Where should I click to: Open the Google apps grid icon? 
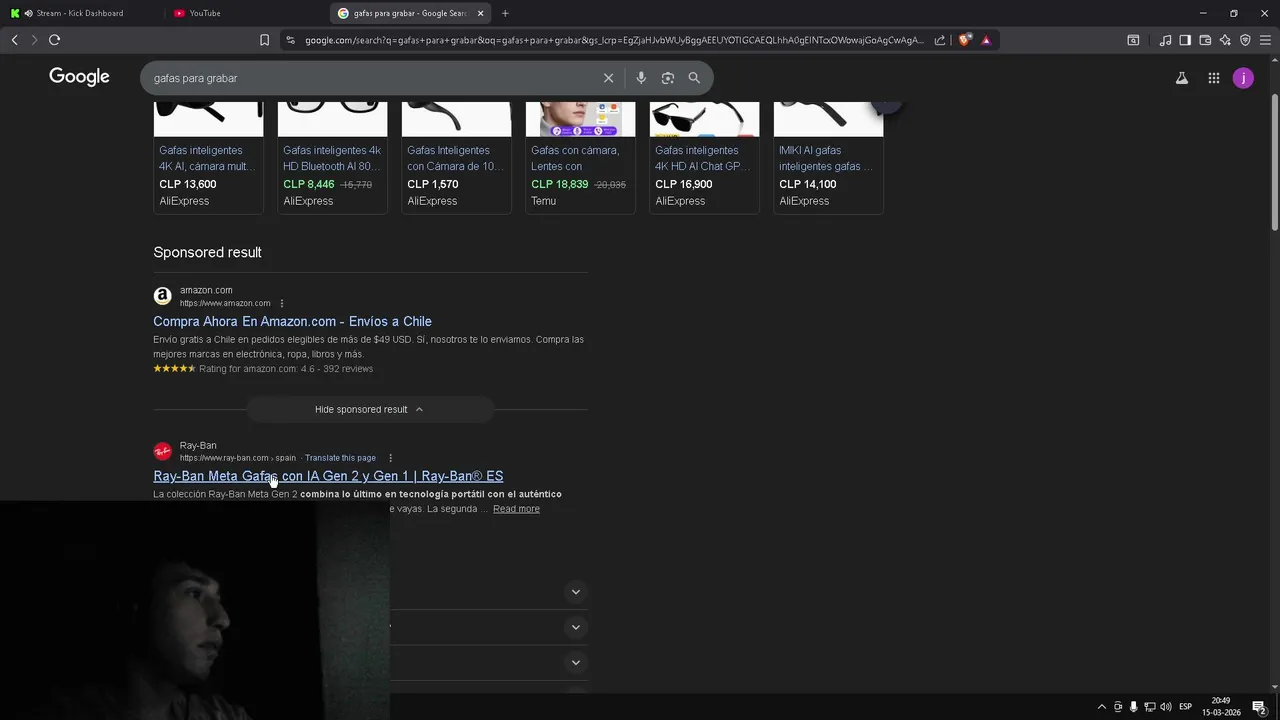pos(1213,78)
